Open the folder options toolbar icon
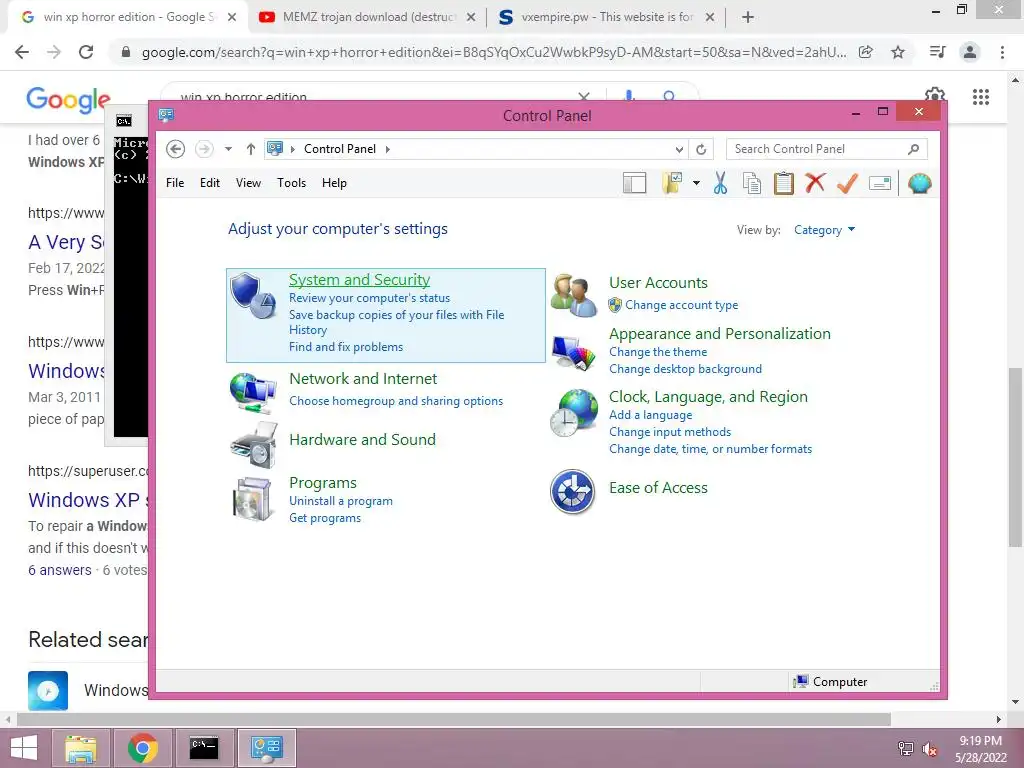 coord(672,184)
